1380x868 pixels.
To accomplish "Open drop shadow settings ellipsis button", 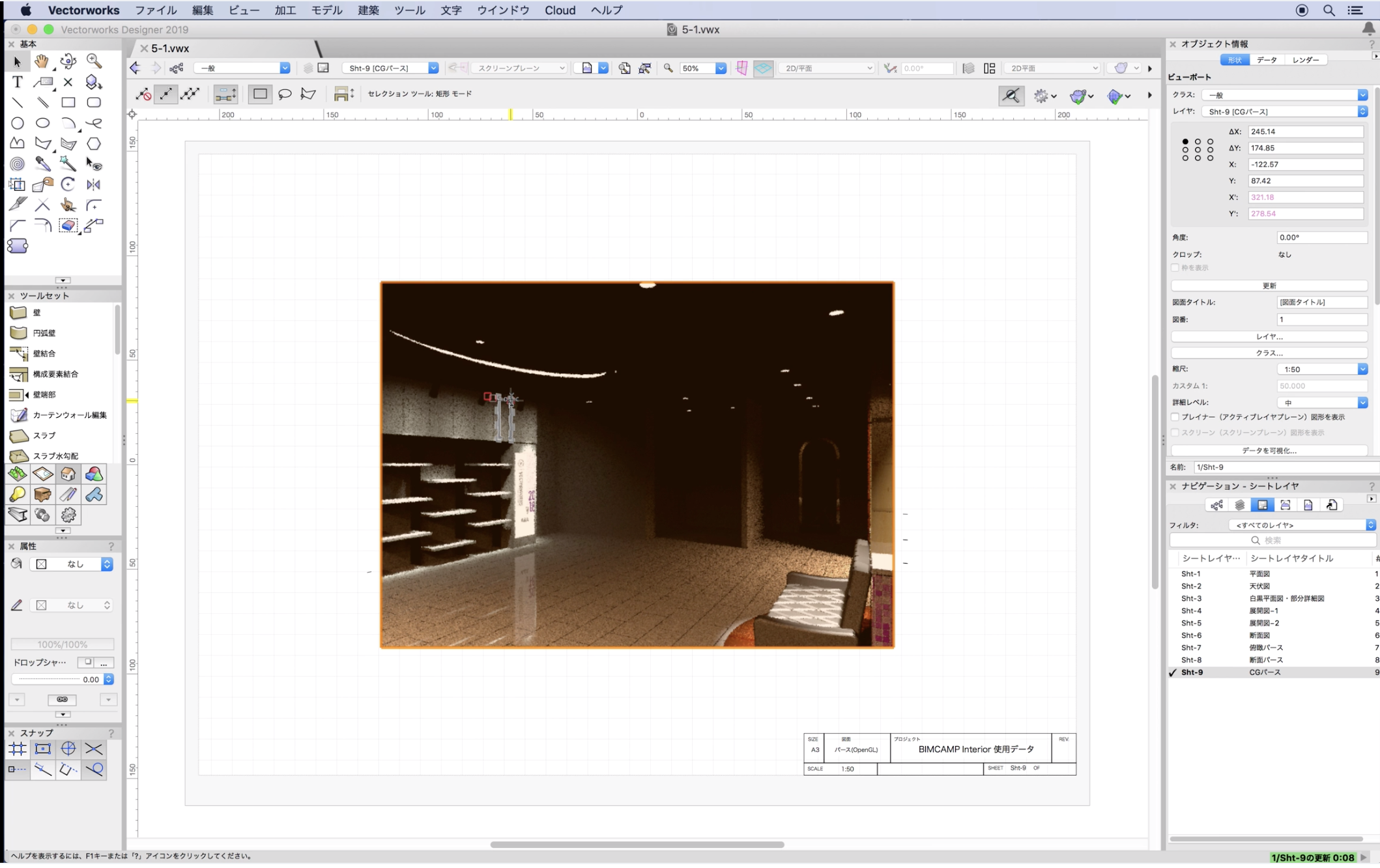I will point(104,663).
